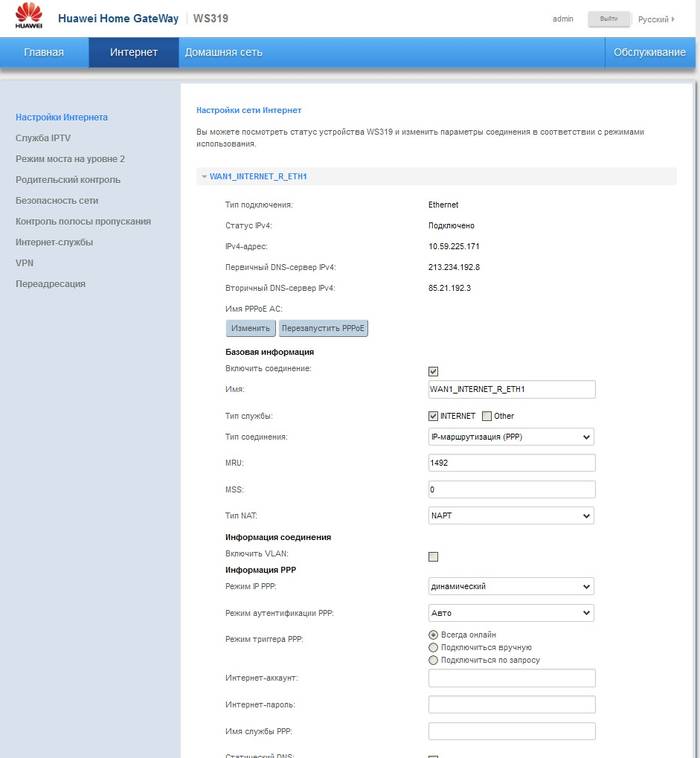Screen dimensions: 700x758
Task: Uncheck the INTERNET service type checkbox
Action: point(433,416)
